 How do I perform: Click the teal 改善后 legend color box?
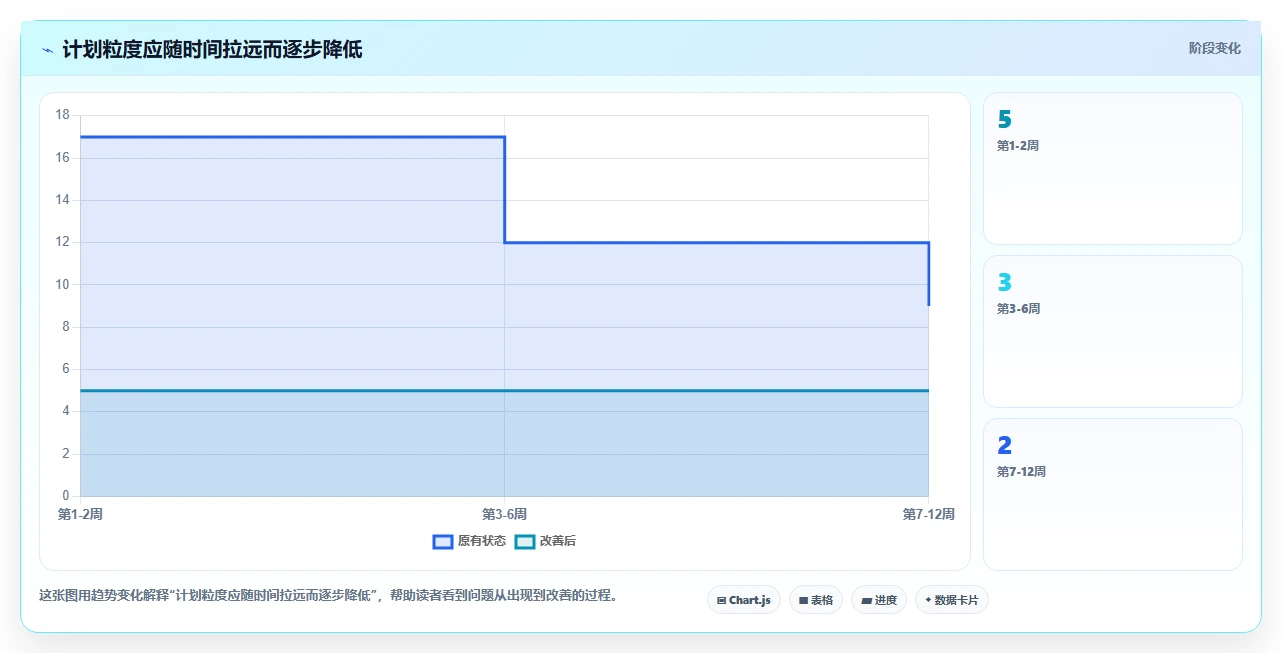click(x=525, y=541)
